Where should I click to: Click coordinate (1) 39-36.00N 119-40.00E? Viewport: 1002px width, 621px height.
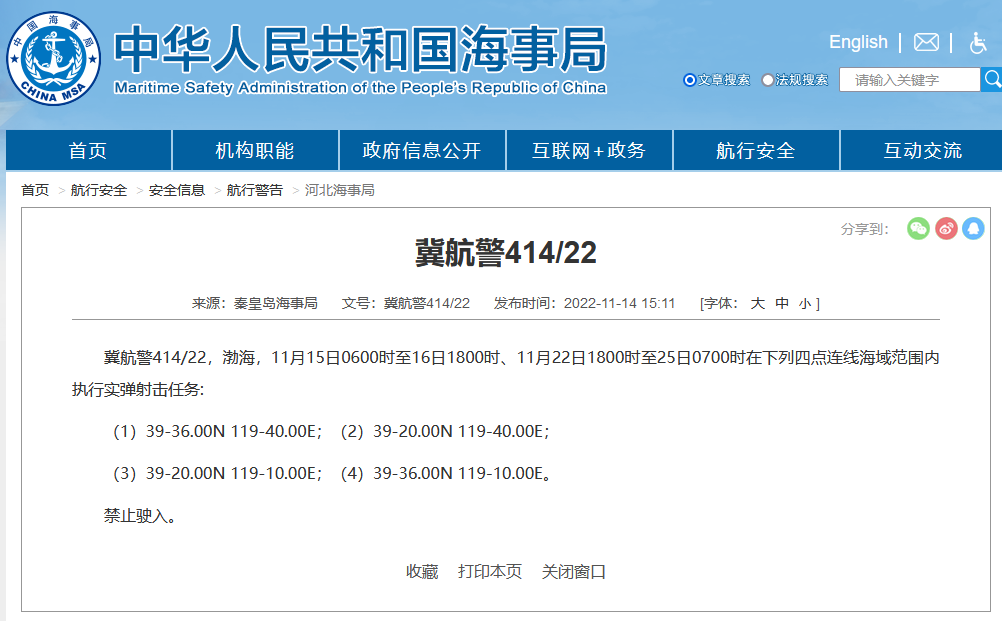[x=217, y=431]
